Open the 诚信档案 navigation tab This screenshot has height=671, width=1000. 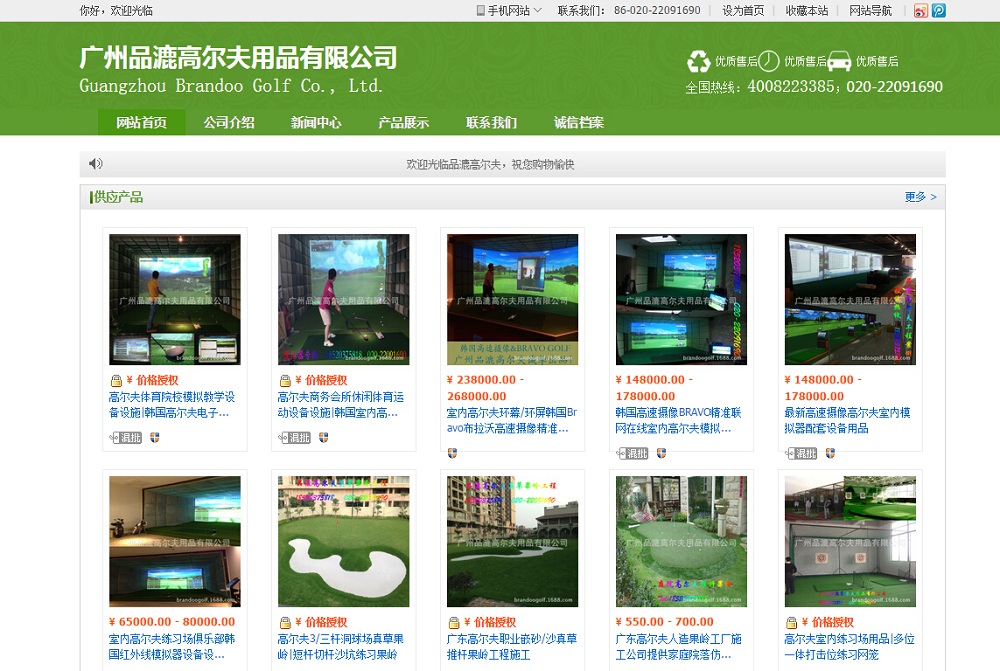pos(578,122)
